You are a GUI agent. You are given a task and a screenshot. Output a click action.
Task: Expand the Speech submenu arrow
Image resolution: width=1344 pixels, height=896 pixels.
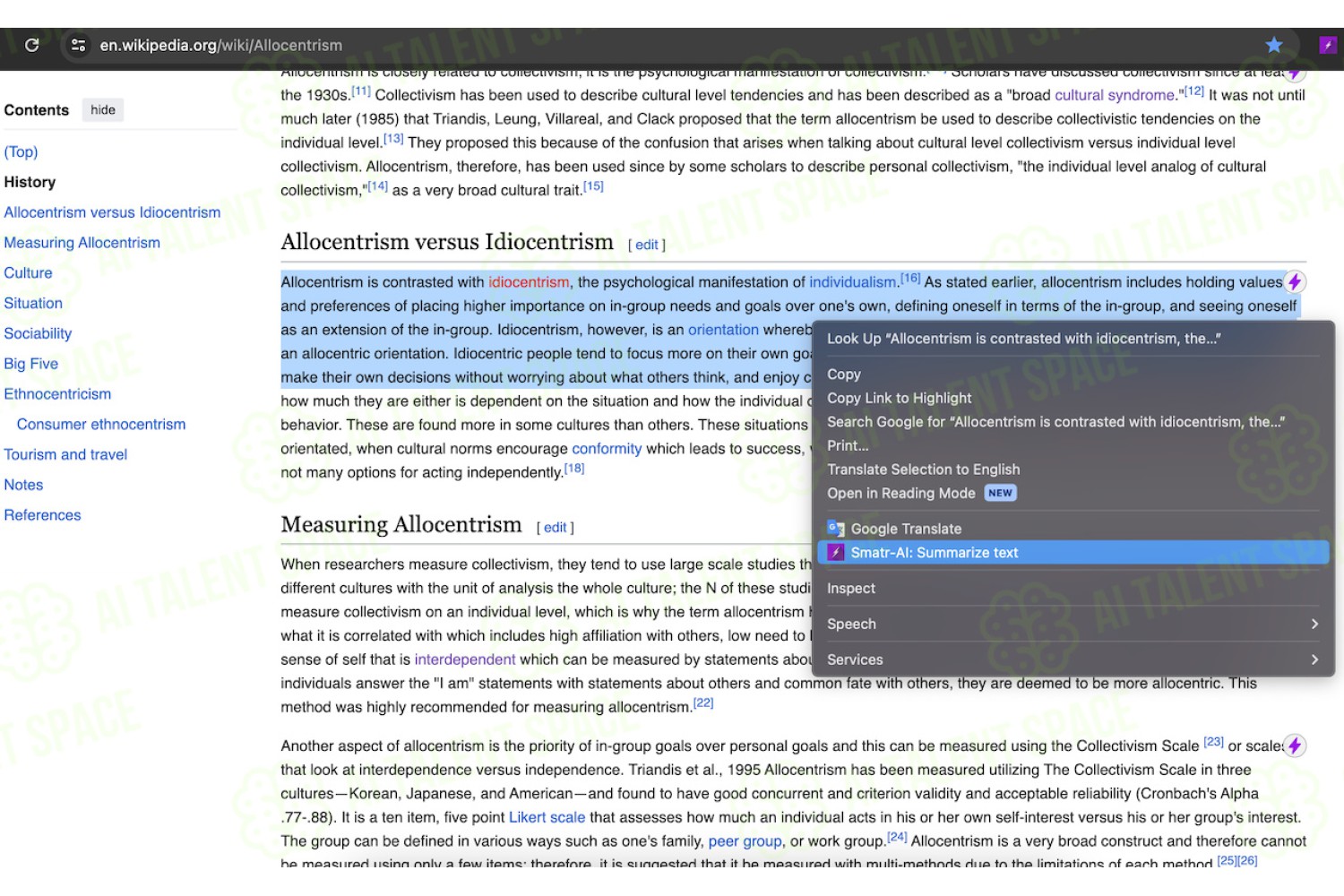(1314, 624)
